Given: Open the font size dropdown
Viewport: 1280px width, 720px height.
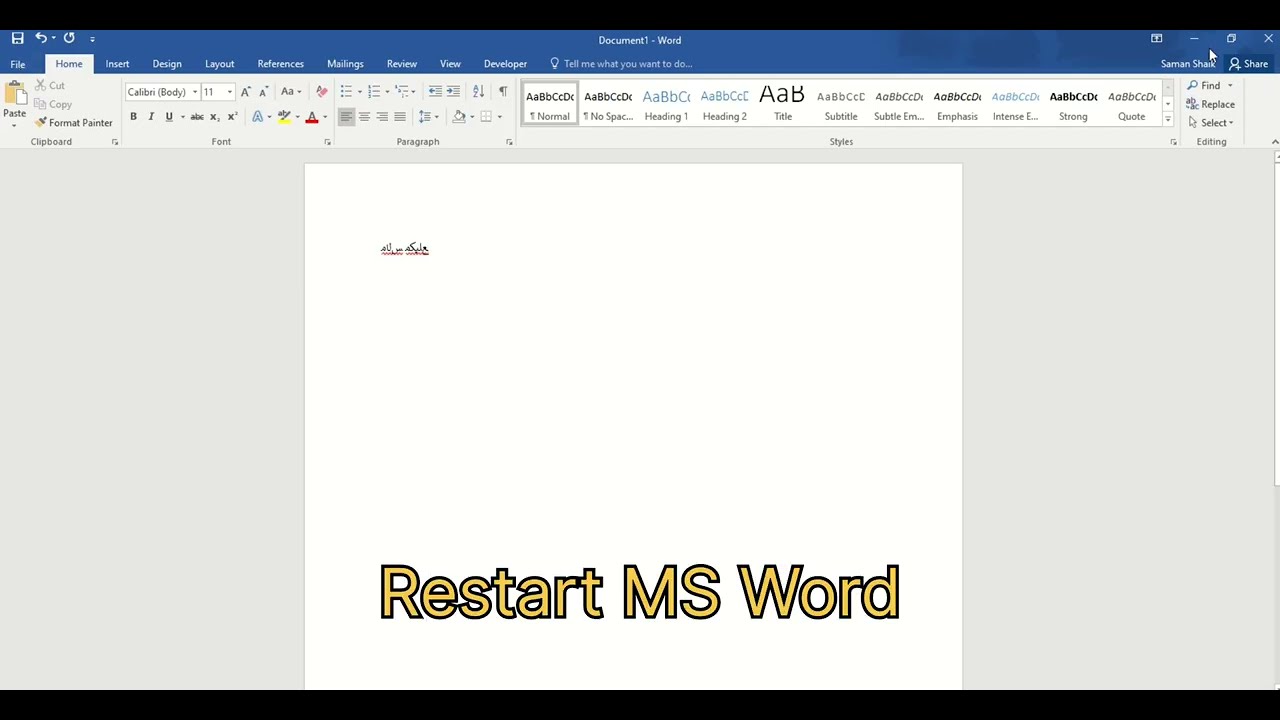Looking at the screenshot, I should 229,92.
